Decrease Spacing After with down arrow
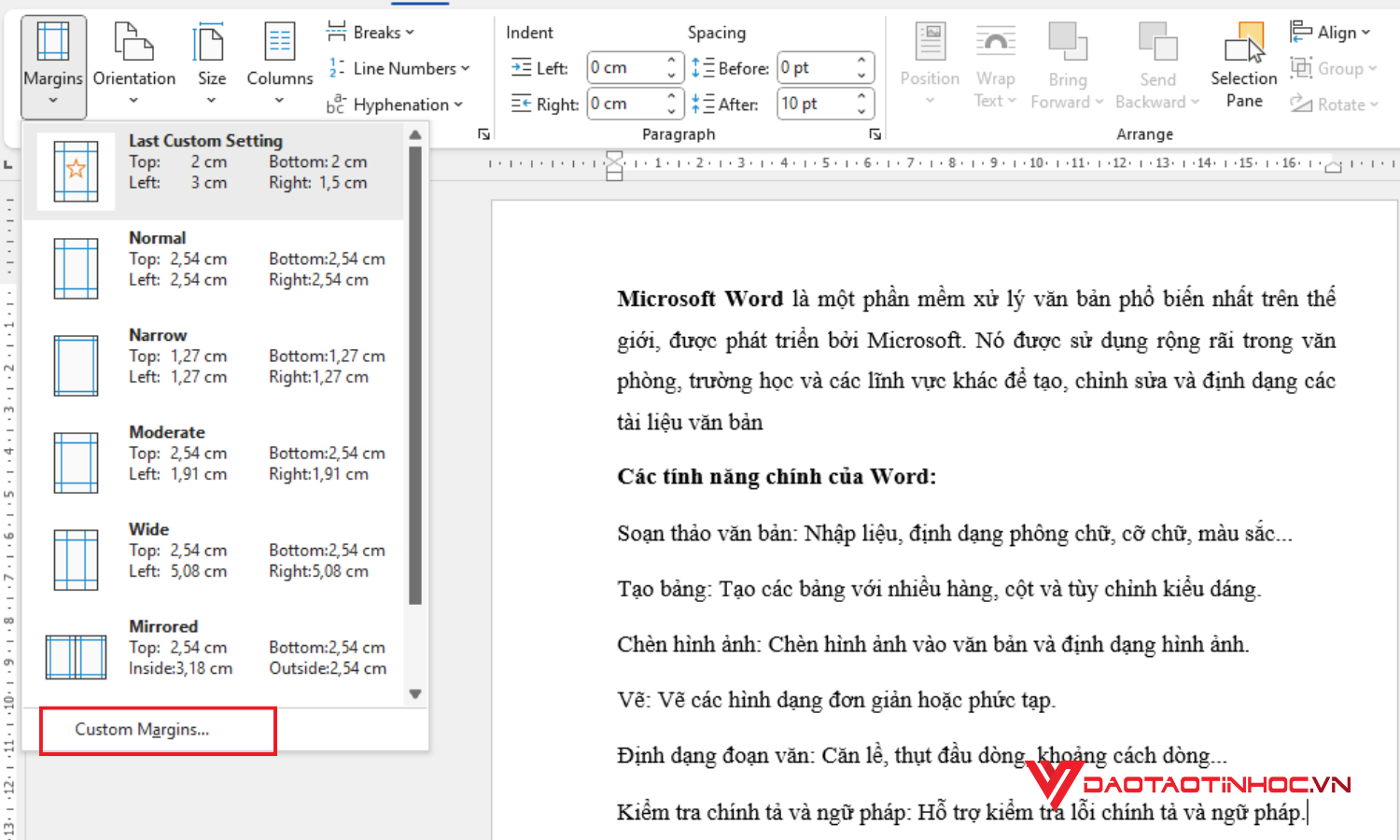Screen dimensions: 1400x840 coord(861,111)
